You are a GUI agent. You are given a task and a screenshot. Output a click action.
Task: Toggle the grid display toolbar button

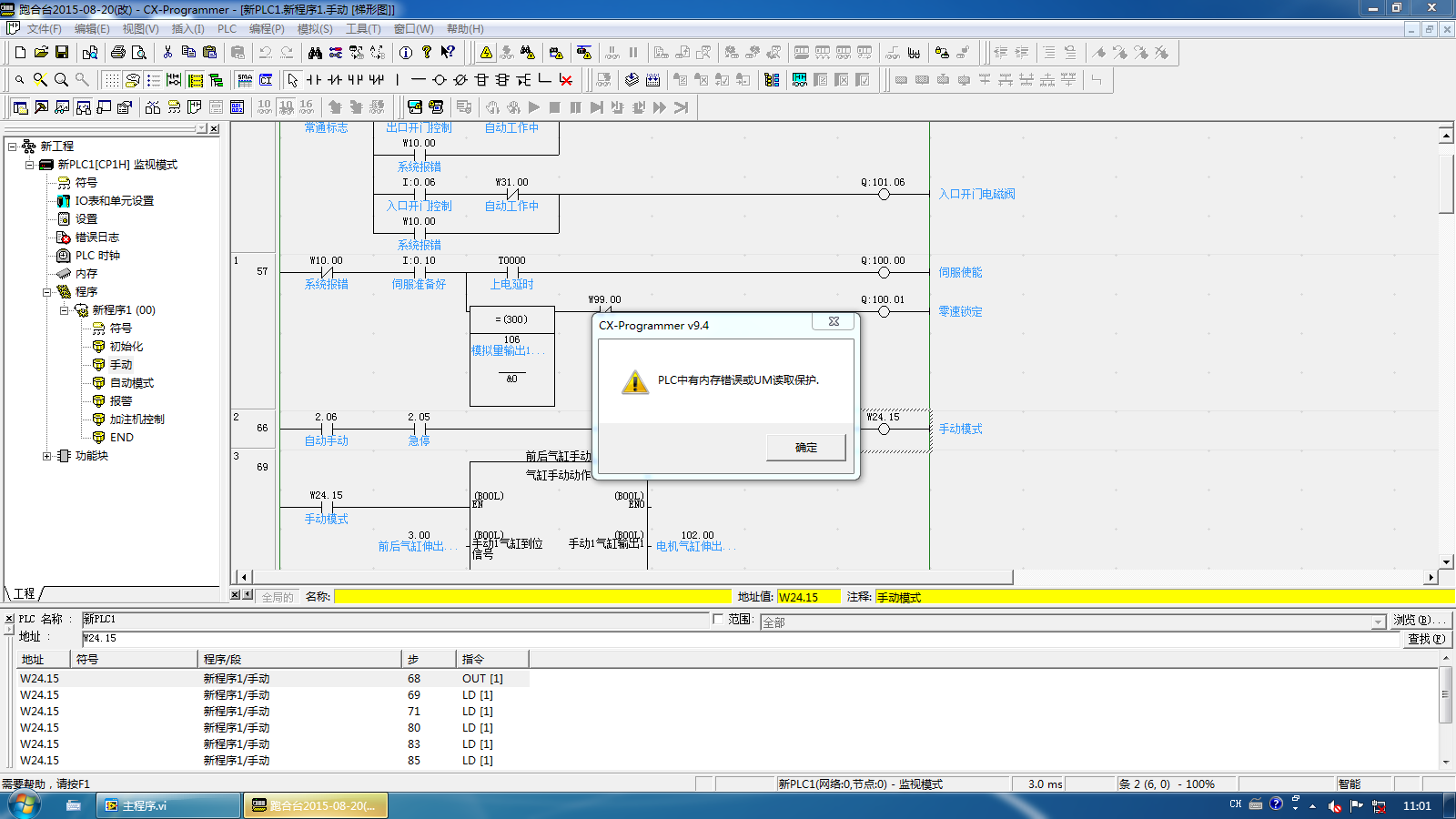(111, 80)
